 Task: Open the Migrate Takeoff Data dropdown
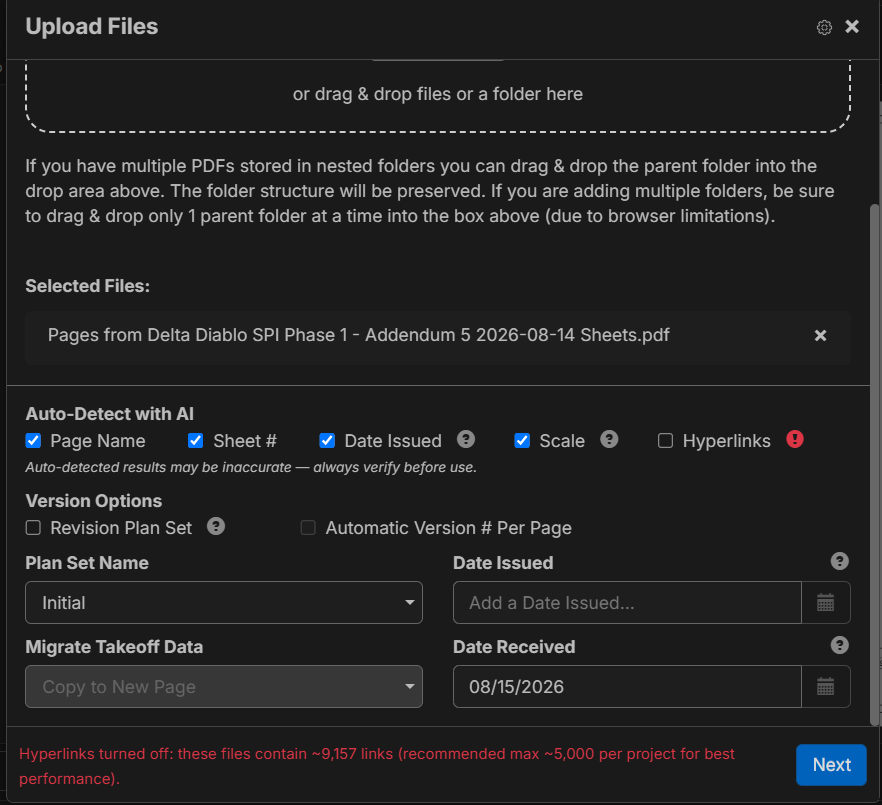coord(224,687)
